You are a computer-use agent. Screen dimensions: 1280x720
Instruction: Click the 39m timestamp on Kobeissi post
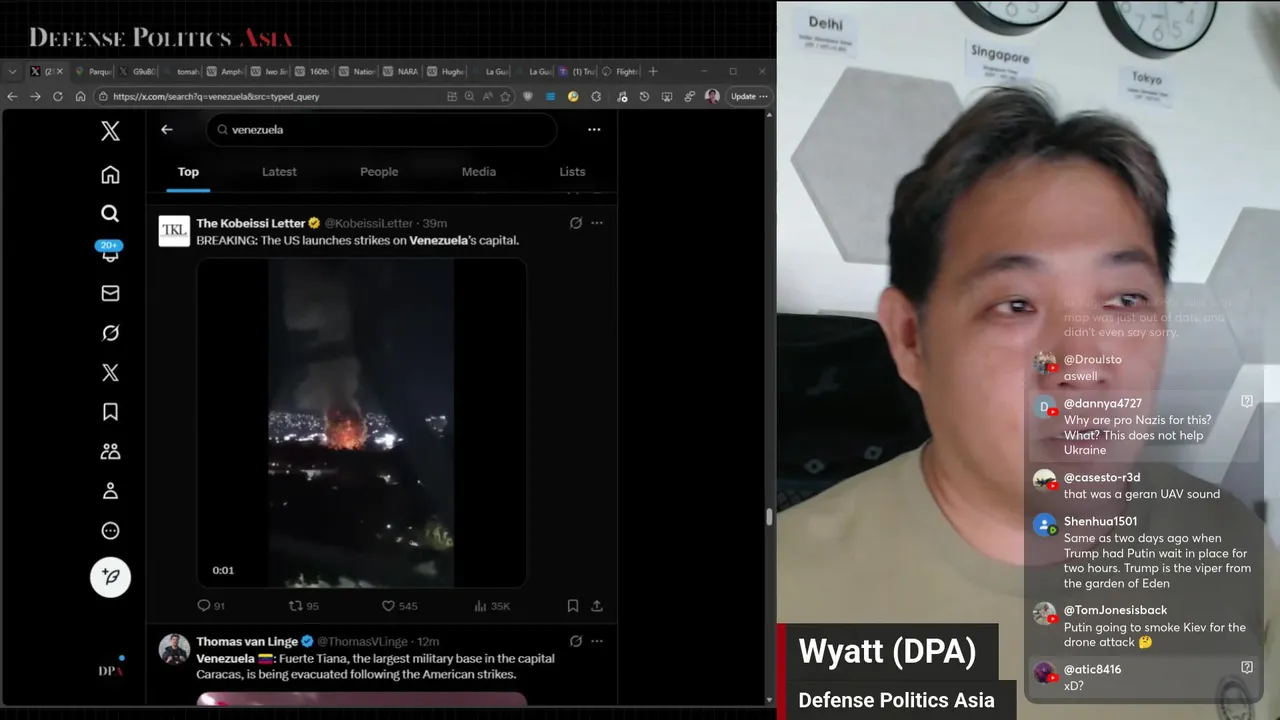tap(435, 223)
